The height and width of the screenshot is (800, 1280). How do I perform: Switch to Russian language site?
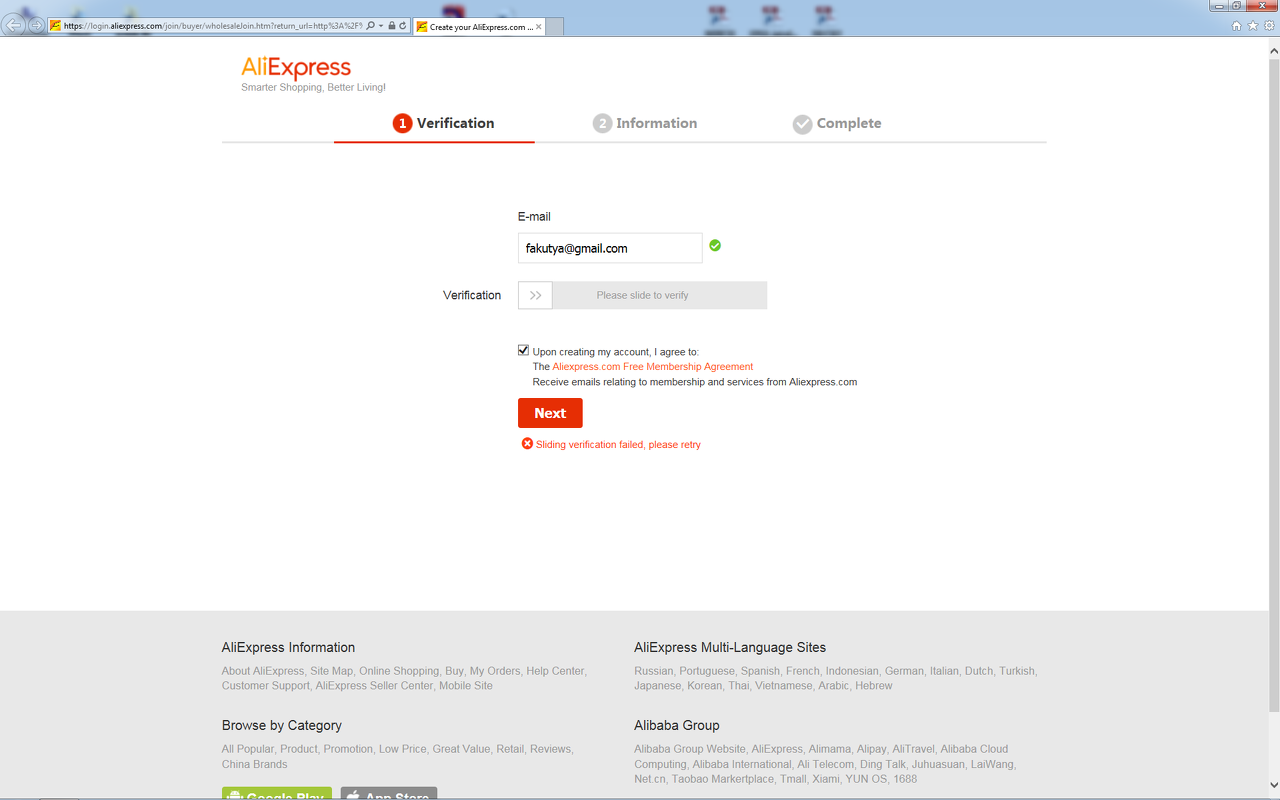pos(653,671)
